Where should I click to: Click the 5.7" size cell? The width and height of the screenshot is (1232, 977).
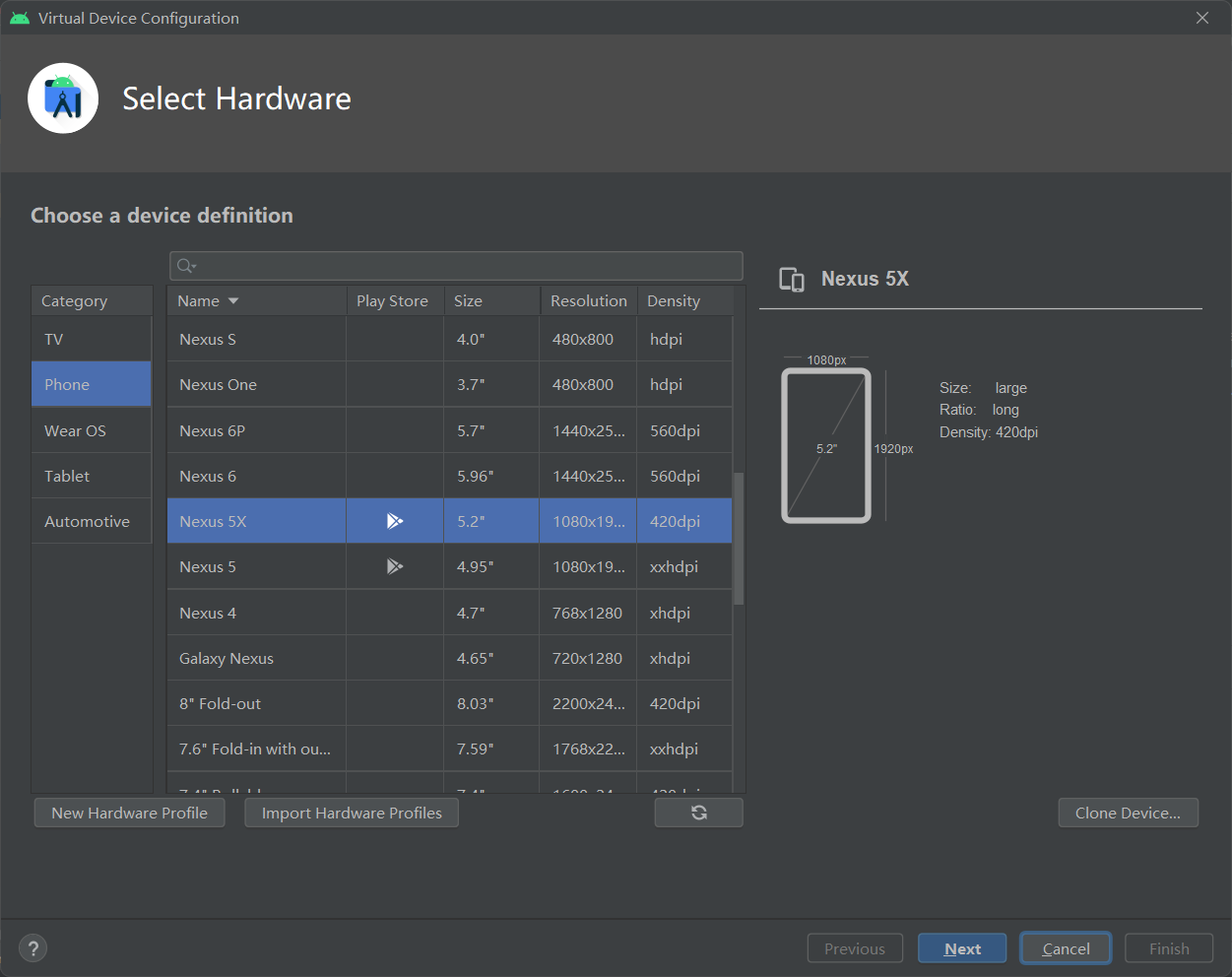491,430
